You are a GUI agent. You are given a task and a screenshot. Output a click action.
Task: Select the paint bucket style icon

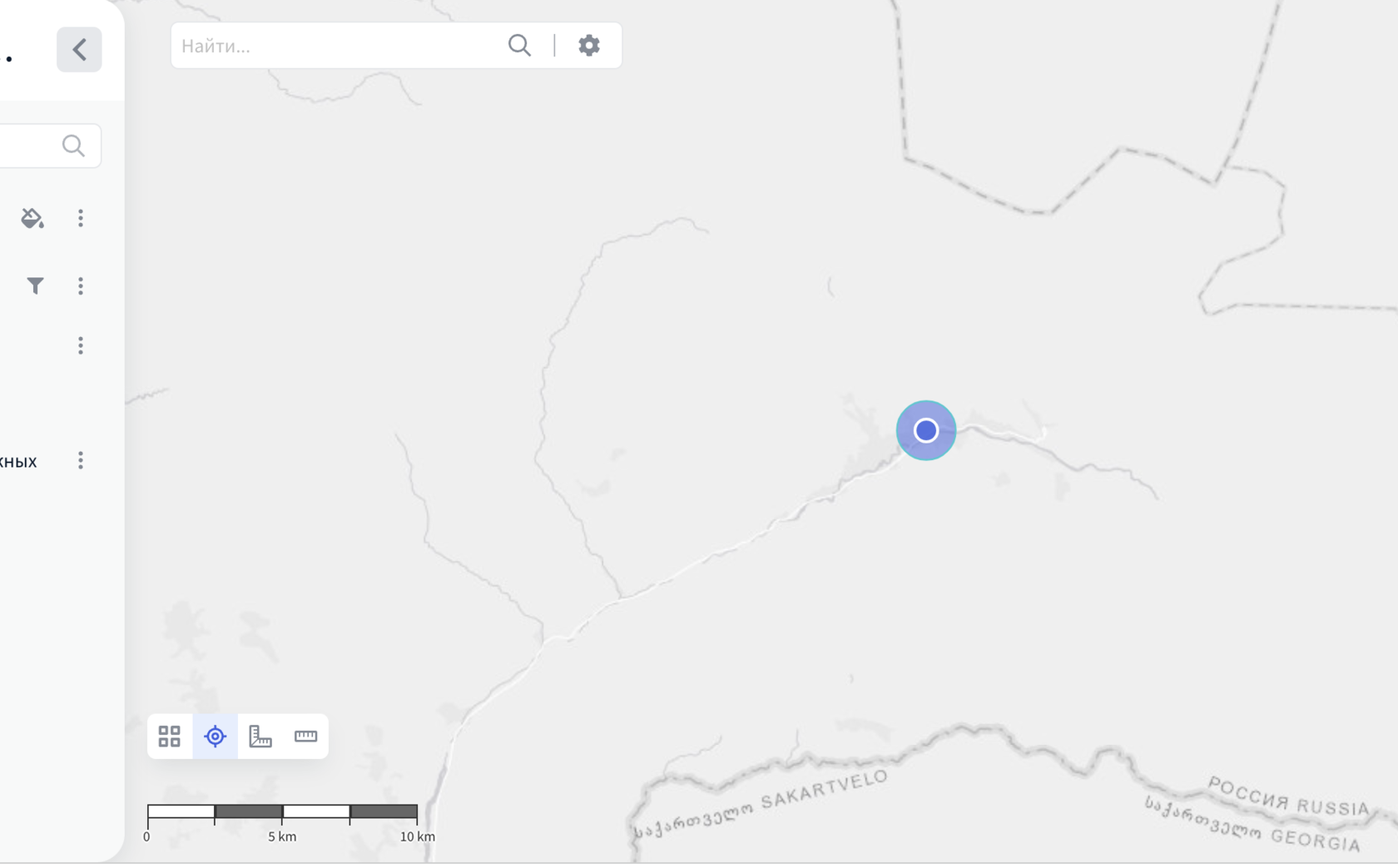[x=32, y=218]
